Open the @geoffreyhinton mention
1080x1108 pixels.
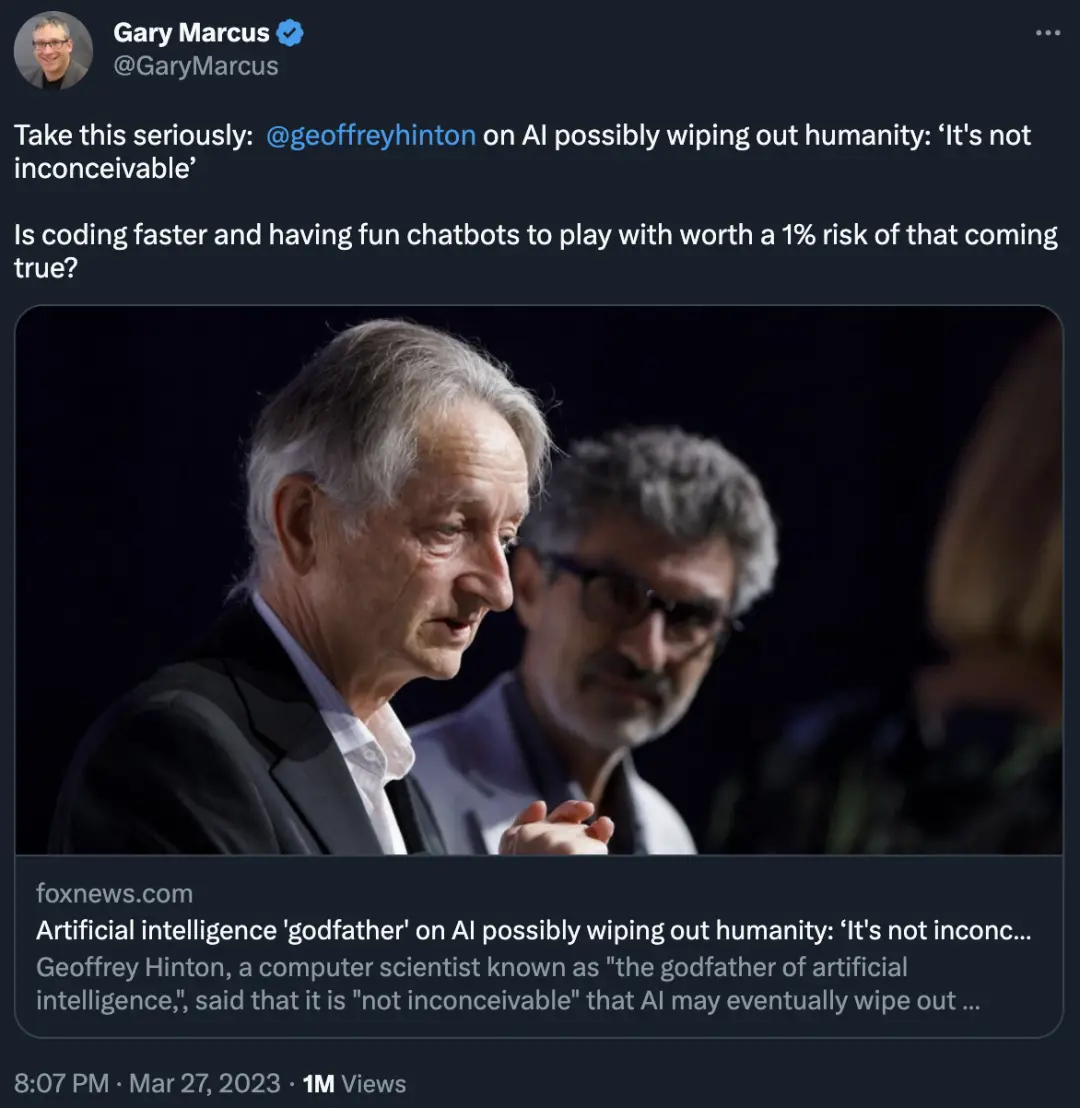pyautogui.click(x=371, y=135)
